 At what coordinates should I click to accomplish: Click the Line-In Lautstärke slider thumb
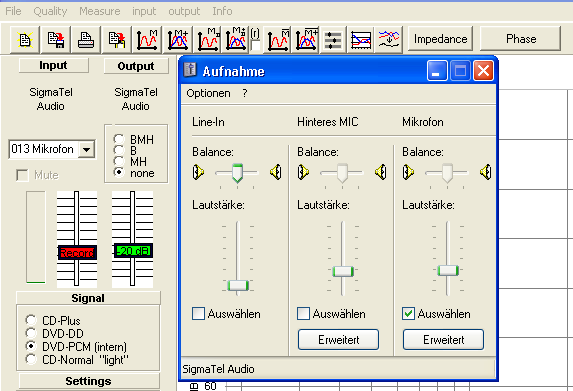click(238, 285)
